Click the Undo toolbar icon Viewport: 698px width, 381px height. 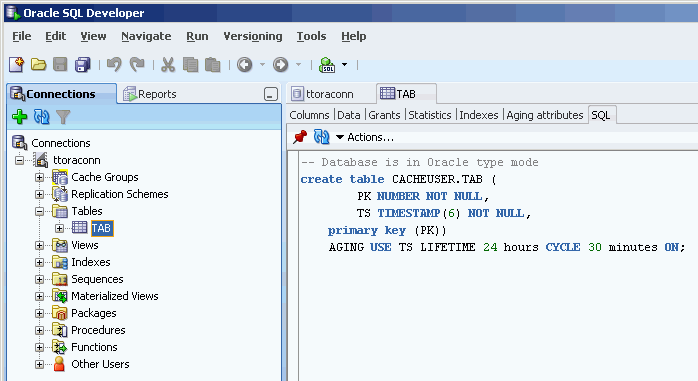click(x=114, y=65)
